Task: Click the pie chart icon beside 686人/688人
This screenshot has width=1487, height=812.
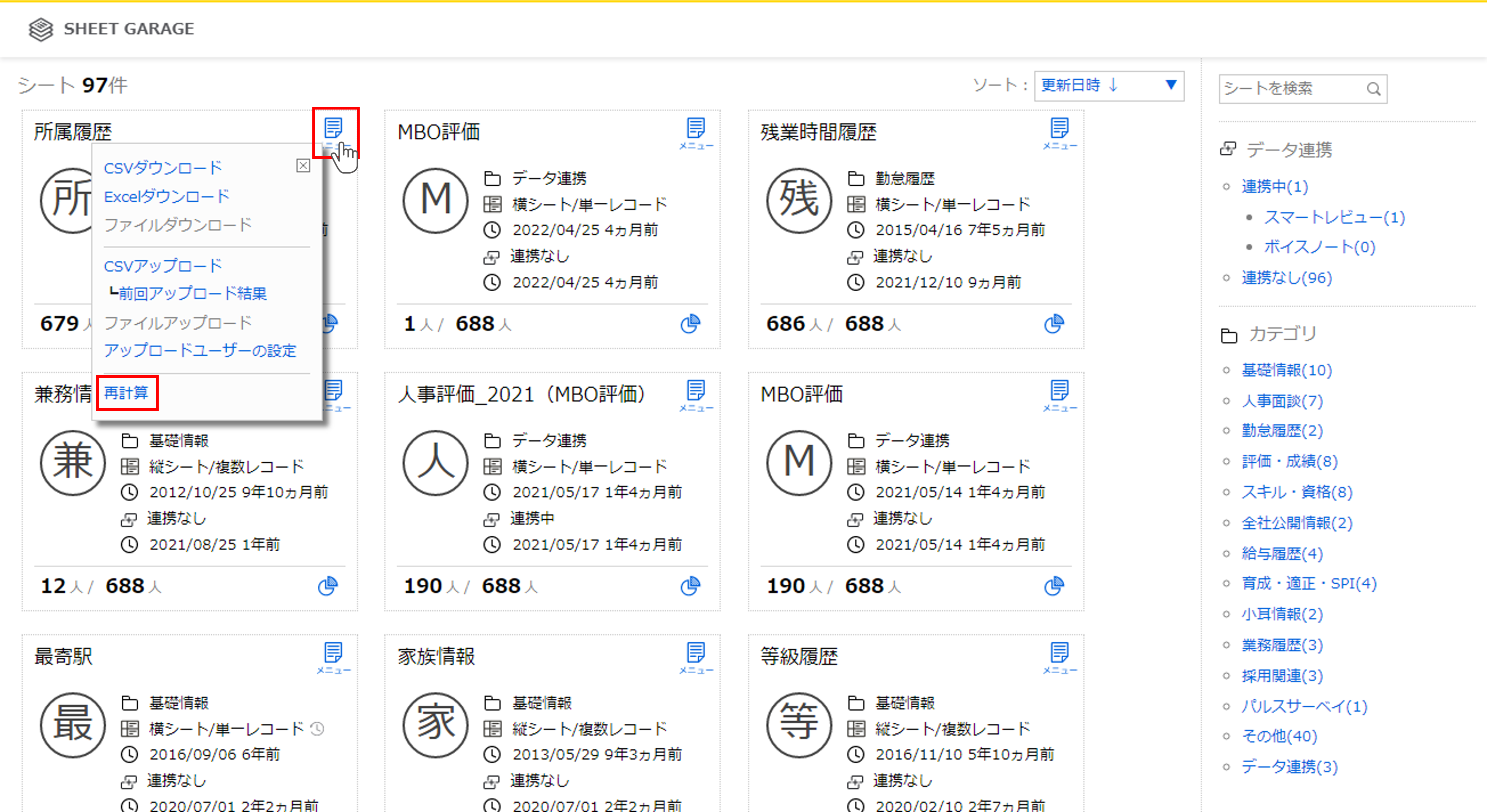Action: (x=1054, y=324)
